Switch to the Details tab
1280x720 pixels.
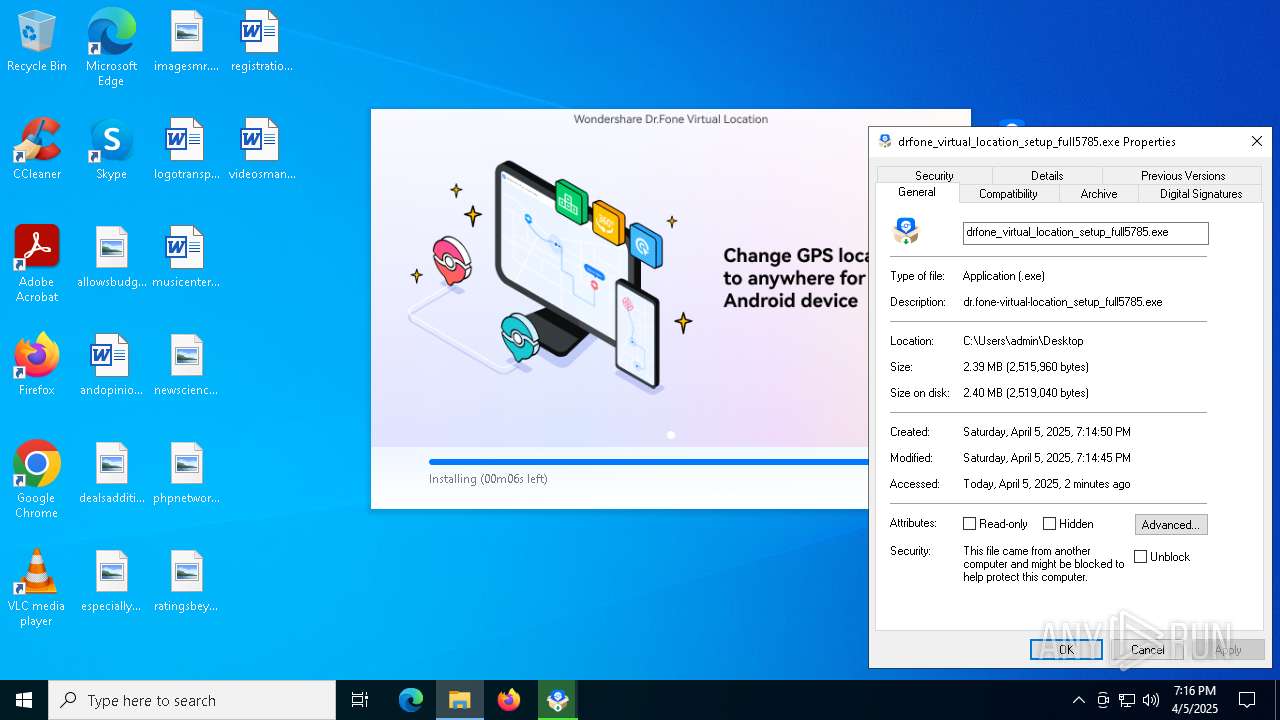[1047, 175]
